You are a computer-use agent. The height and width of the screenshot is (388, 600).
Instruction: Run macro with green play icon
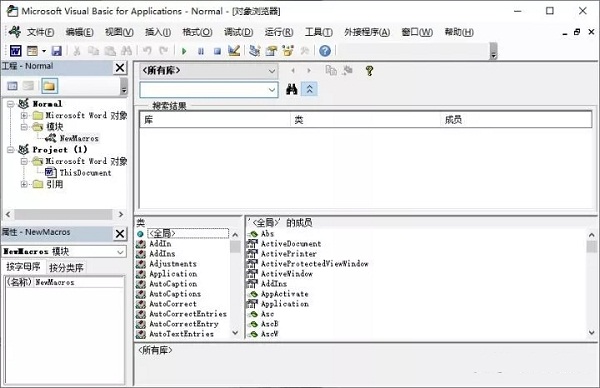[184, 51]
